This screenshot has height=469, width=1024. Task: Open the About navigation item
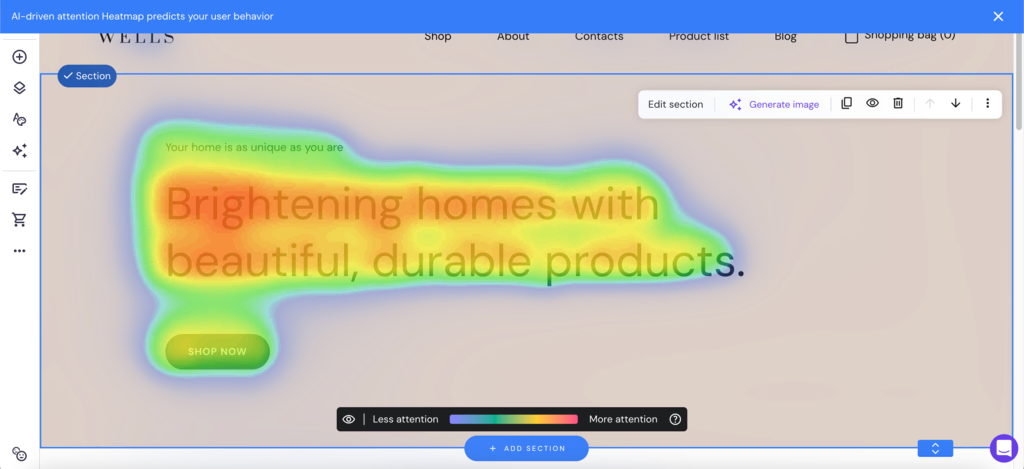513,36
